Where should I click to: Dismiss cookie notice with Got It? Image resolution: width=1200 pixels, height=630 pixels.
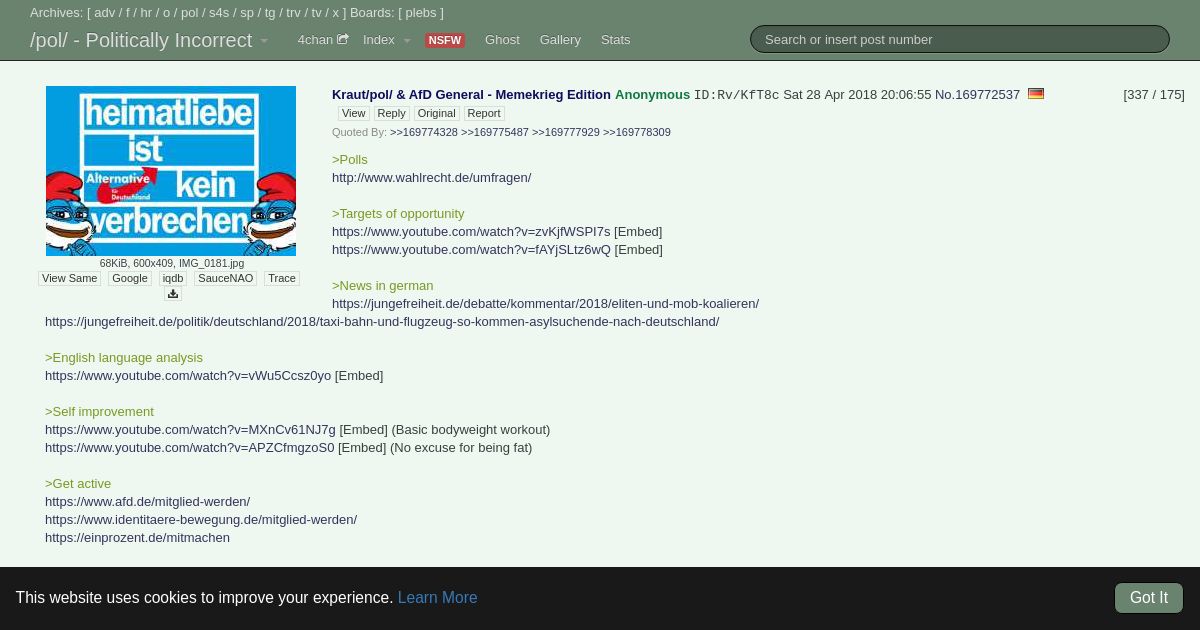(x=1149, y=597)
